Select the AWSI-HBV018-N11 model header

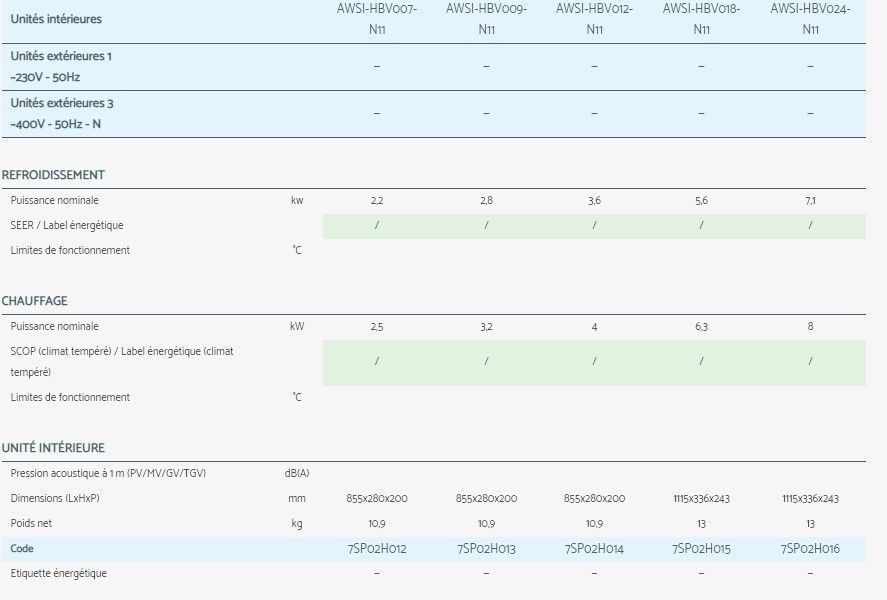[701, 19]
